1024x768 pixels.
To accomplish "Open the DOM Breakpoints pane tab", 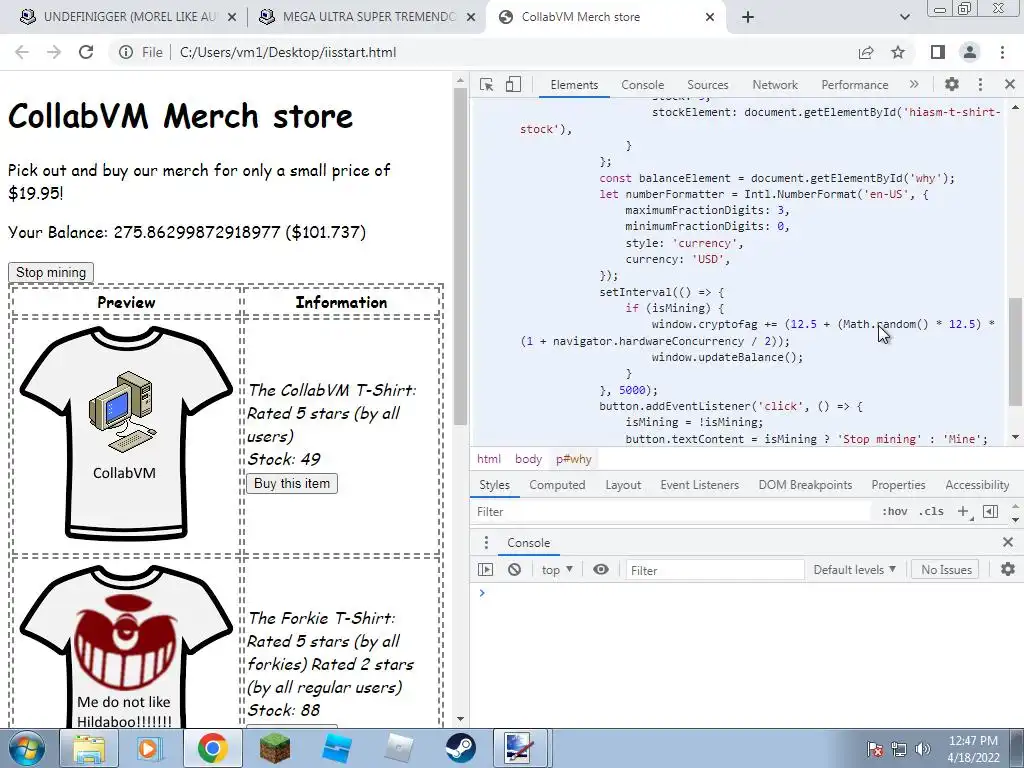I will tap(805, 485).
